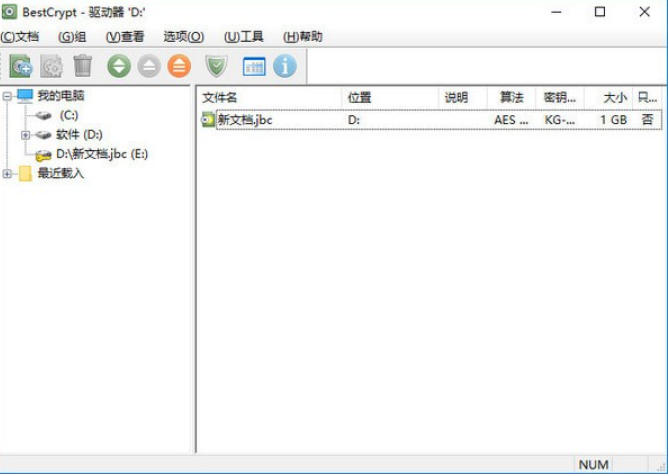Click the orange dismount all icon
This screenshot has width=669, height=476.
pyautogui.click(x=179, y=66)
